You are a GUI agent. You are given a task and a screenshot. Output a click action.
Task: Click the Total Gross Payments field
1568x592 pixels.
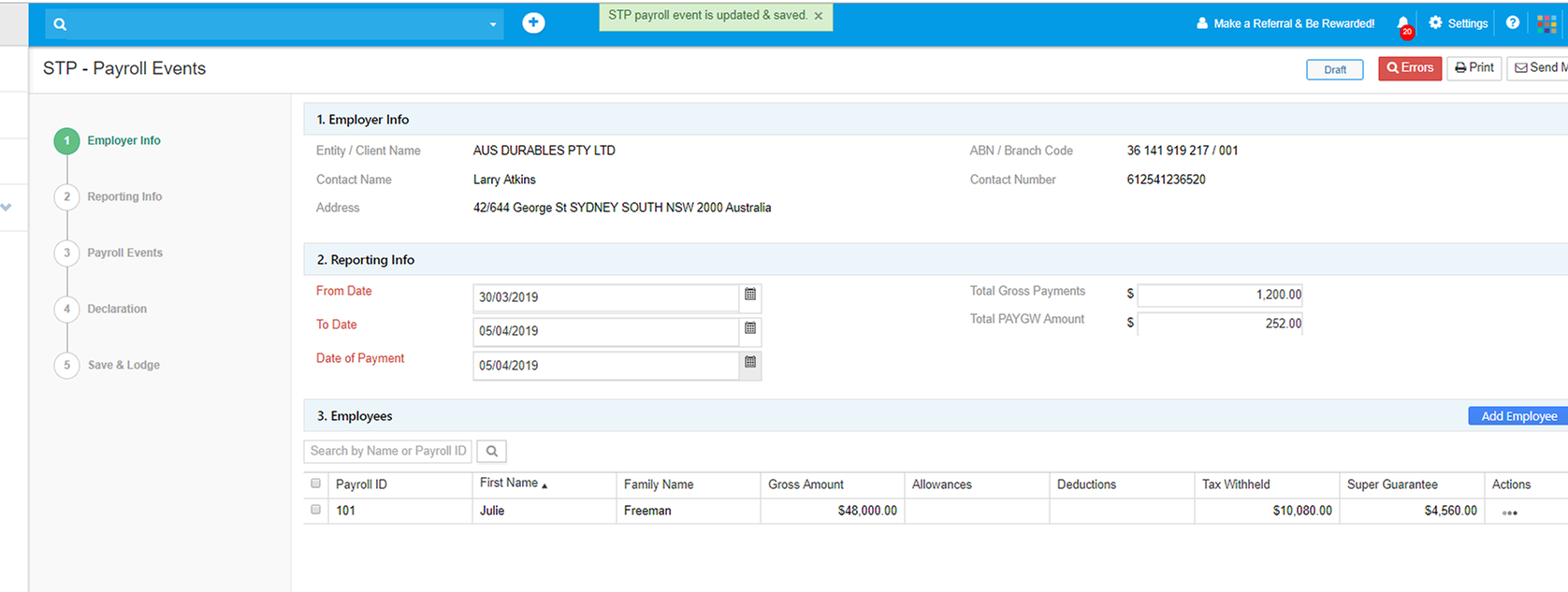click(1219, 295)
